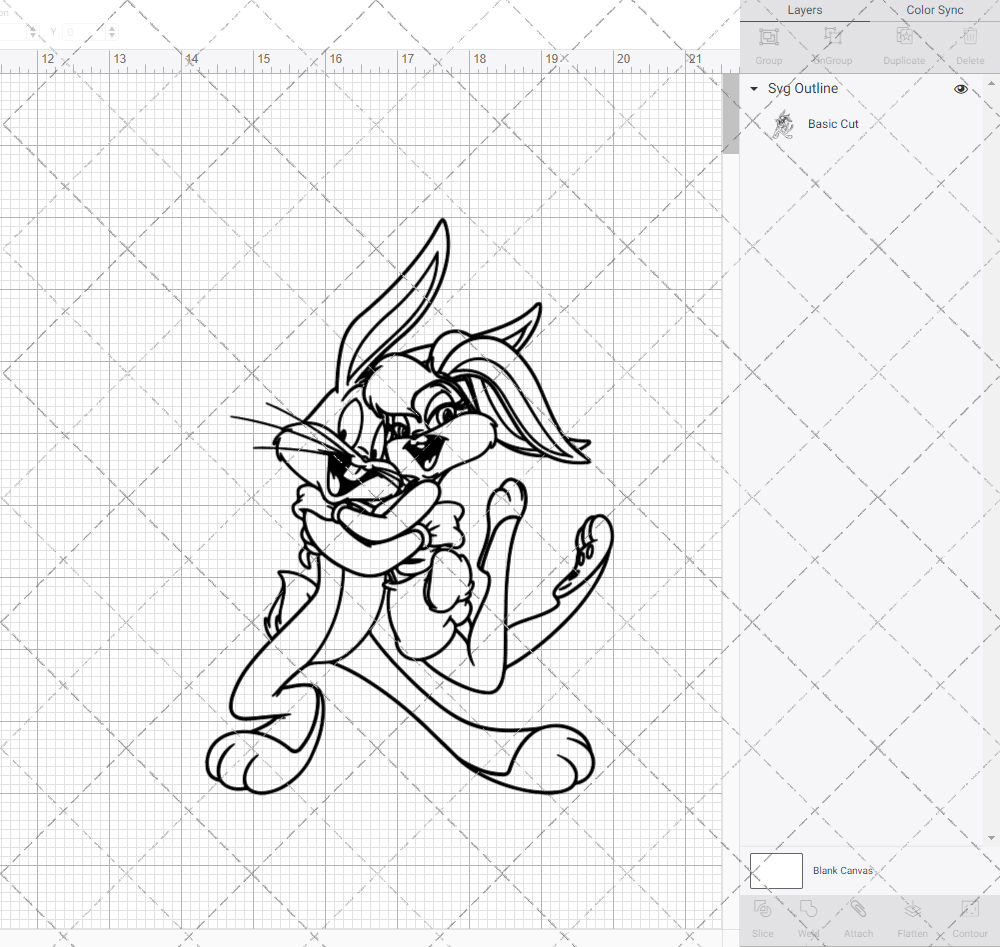Click the canvas vertical scrollbar thumb
The image size is (1000, 947).
[730, 114]
